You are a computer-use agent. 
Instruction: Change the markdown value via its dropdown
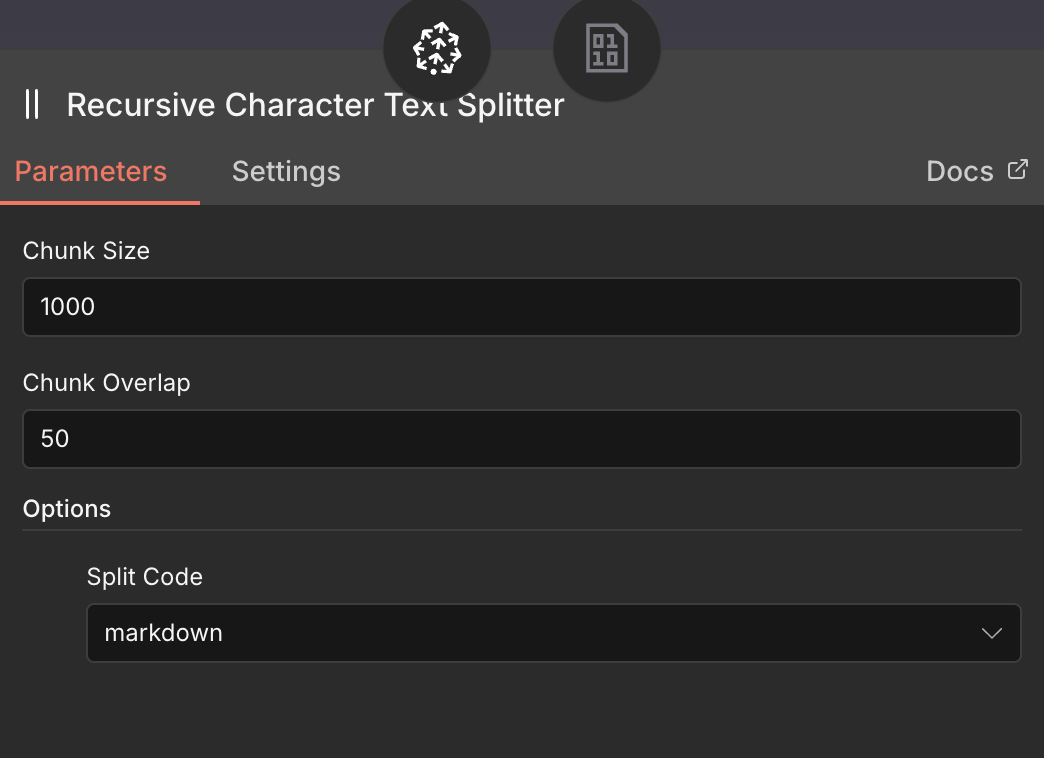coord(553,633)
